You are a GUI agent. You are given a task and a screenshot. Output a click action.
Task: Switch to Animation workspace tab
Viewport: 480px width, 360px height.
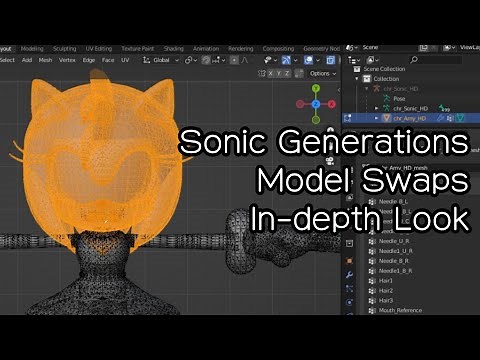[206, 49]
